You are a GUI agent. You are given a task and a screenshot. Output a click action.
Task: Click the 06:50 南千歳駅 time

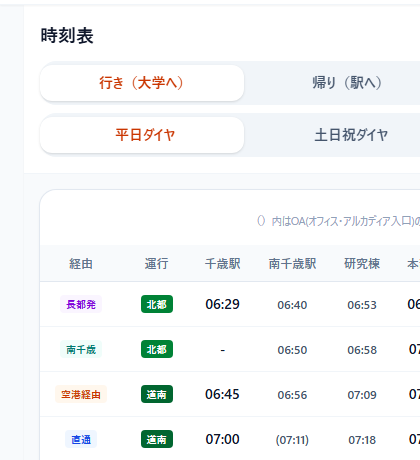(292, 350)
